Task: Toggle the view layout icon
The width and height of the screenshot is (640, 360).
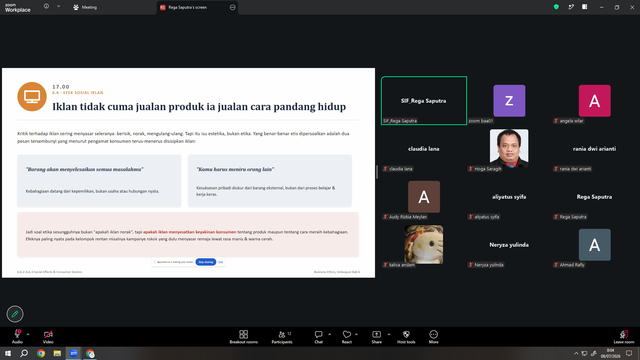Action: pyautogui.click(x=584, y=7)
